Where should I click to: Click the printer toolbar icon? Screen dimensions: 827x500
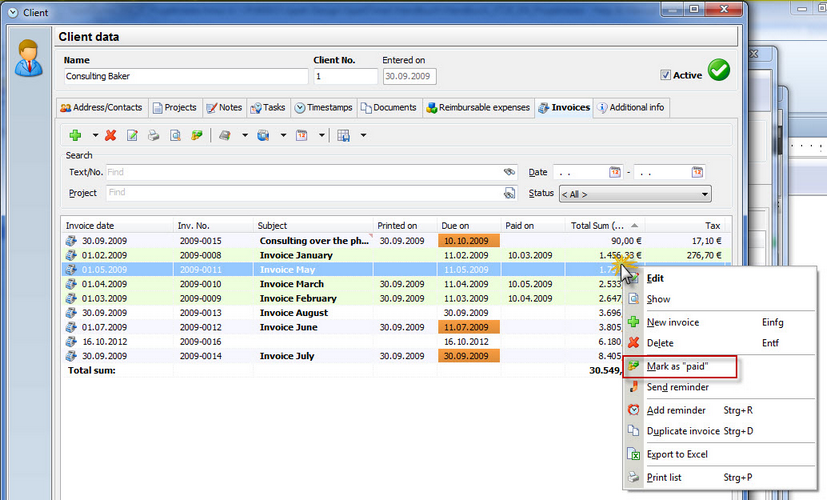pyautogui.click(x=153, y=136)
